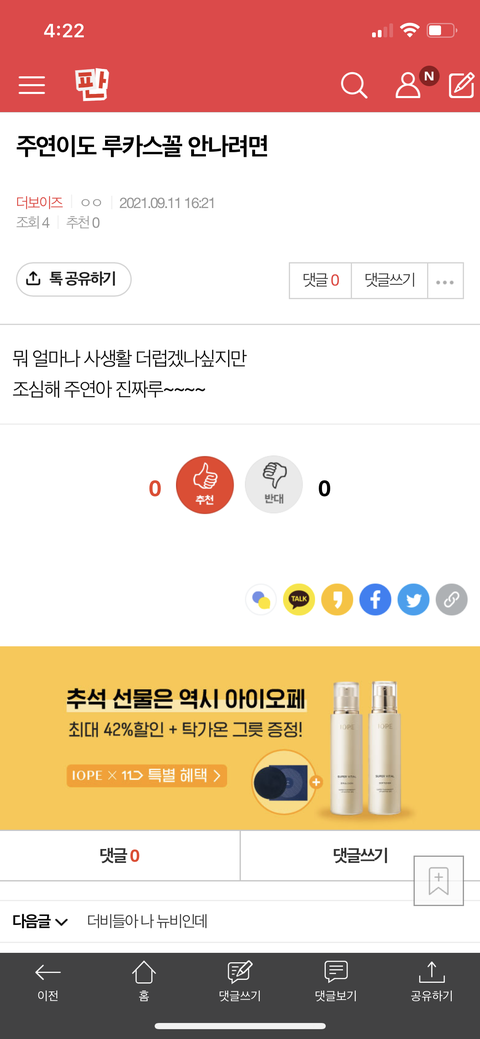This screenshot has height=1039, width=480.
Task: Select 댓글보기 in bottom bar
Action: (x=335, y=982)
